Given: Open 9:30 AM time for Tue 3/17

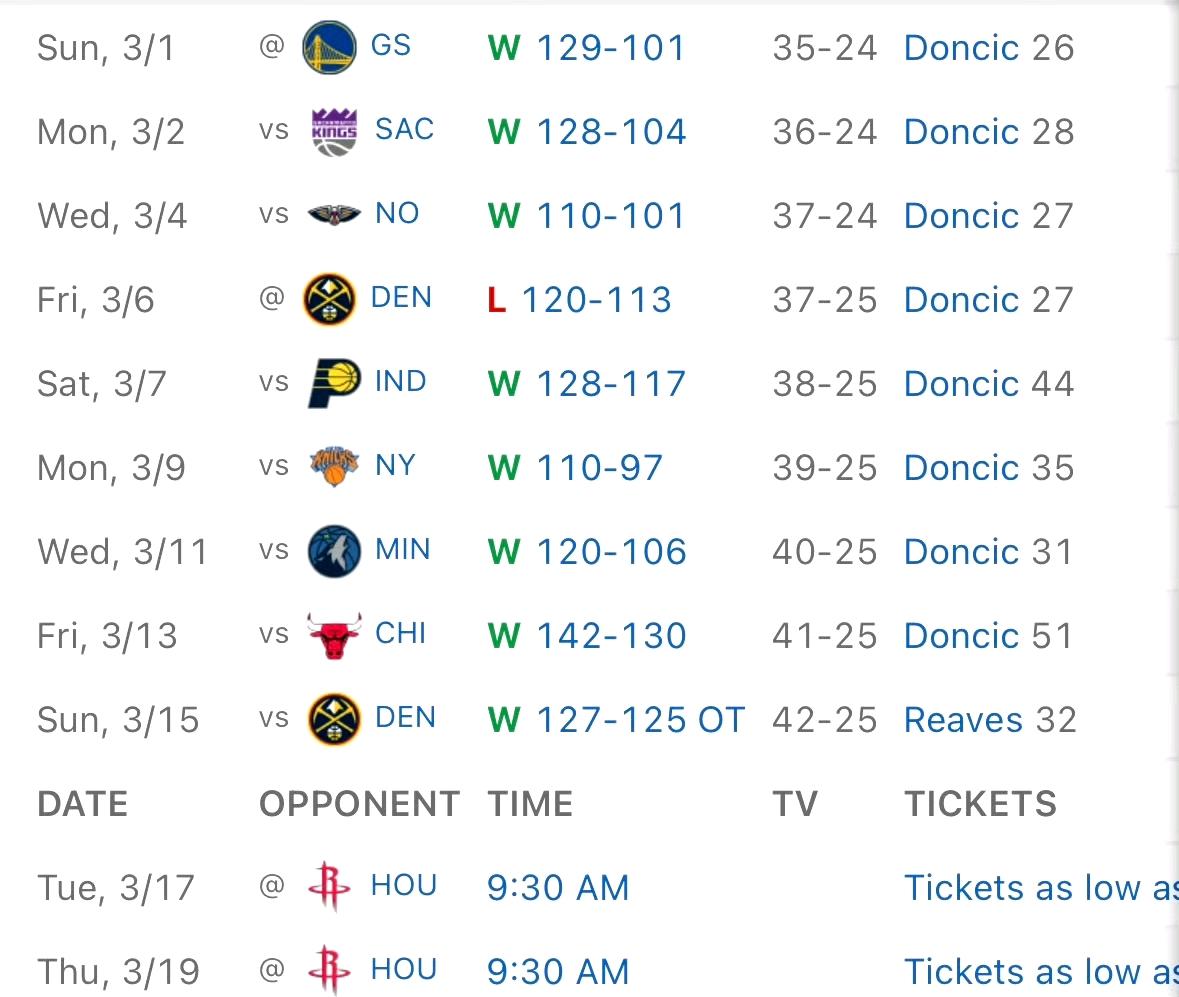Looking at the screenshot, I should (557, 888).
